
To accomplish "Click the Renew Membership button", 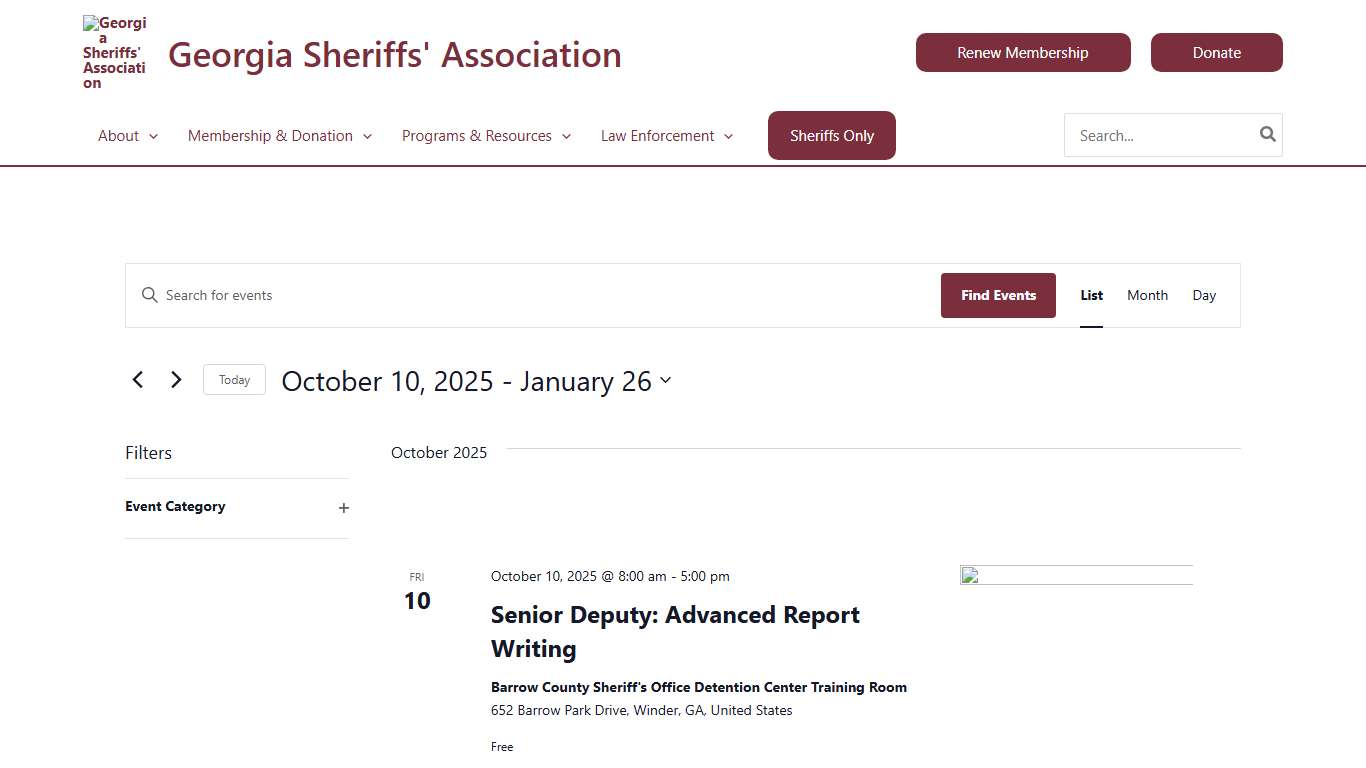I will point(1023,52).
